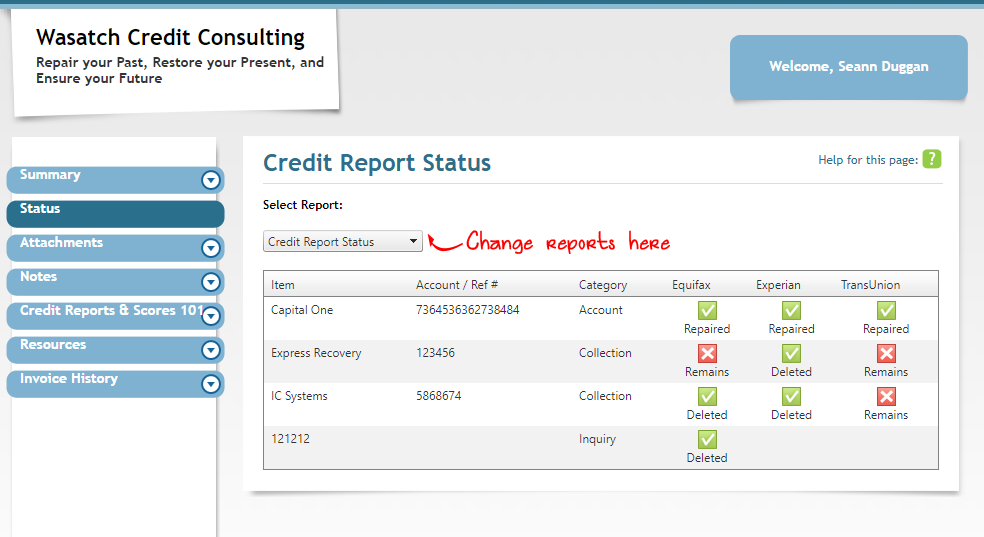Click the Select Report label
This screenshot has width=984, height=537.
pos(303,205)
